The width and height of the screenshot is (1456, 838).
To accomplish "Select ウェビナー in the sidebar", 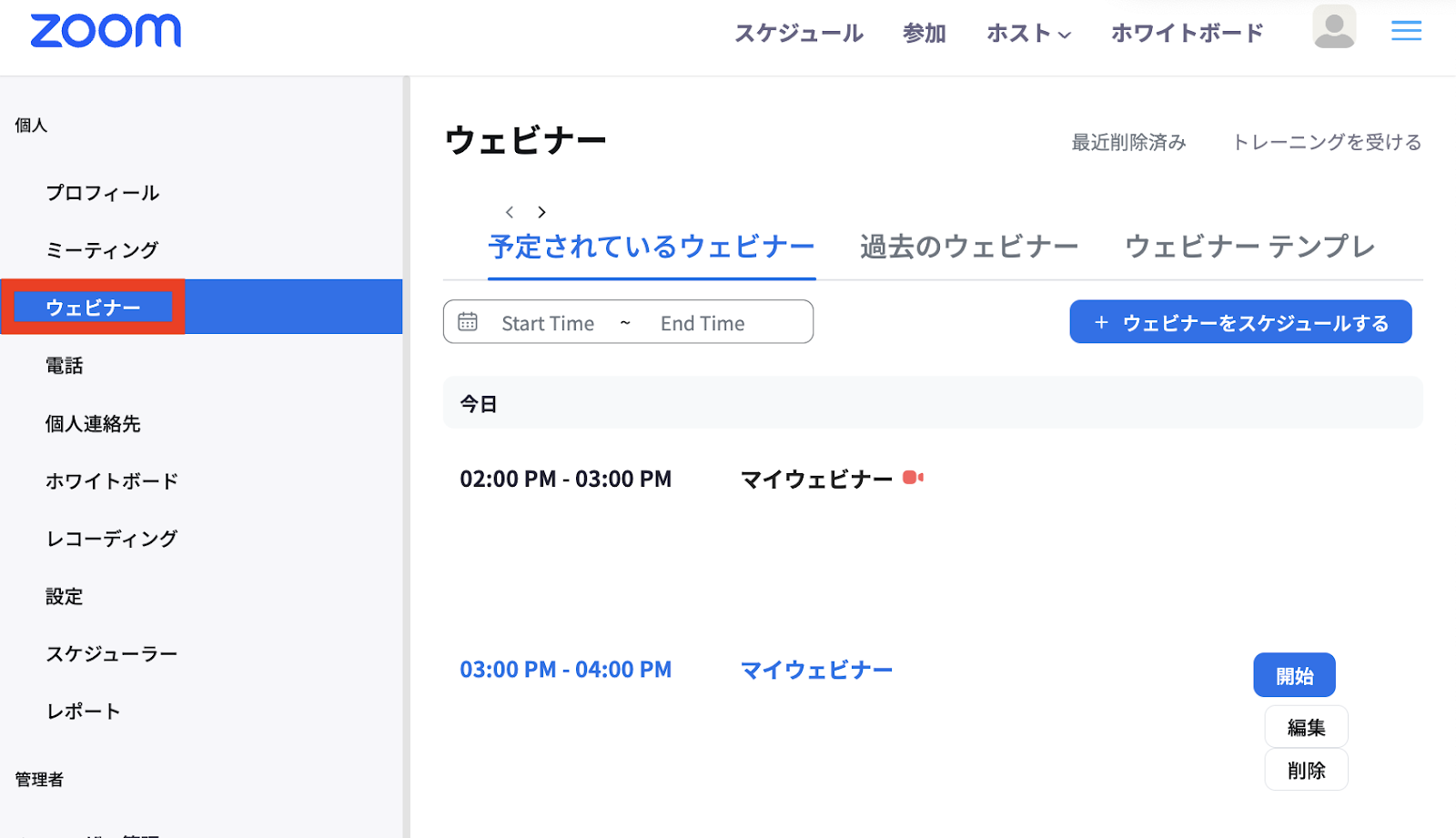I will [x=201, y=307].
